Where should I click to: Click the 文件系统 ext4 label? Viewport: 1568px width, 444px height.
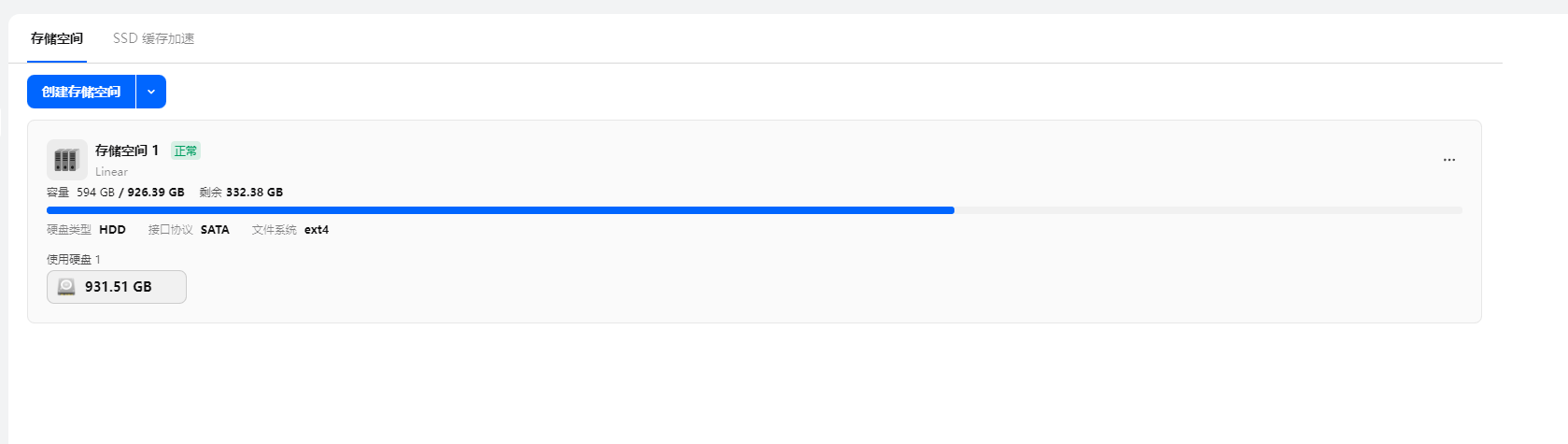click(x=290, y=230)
